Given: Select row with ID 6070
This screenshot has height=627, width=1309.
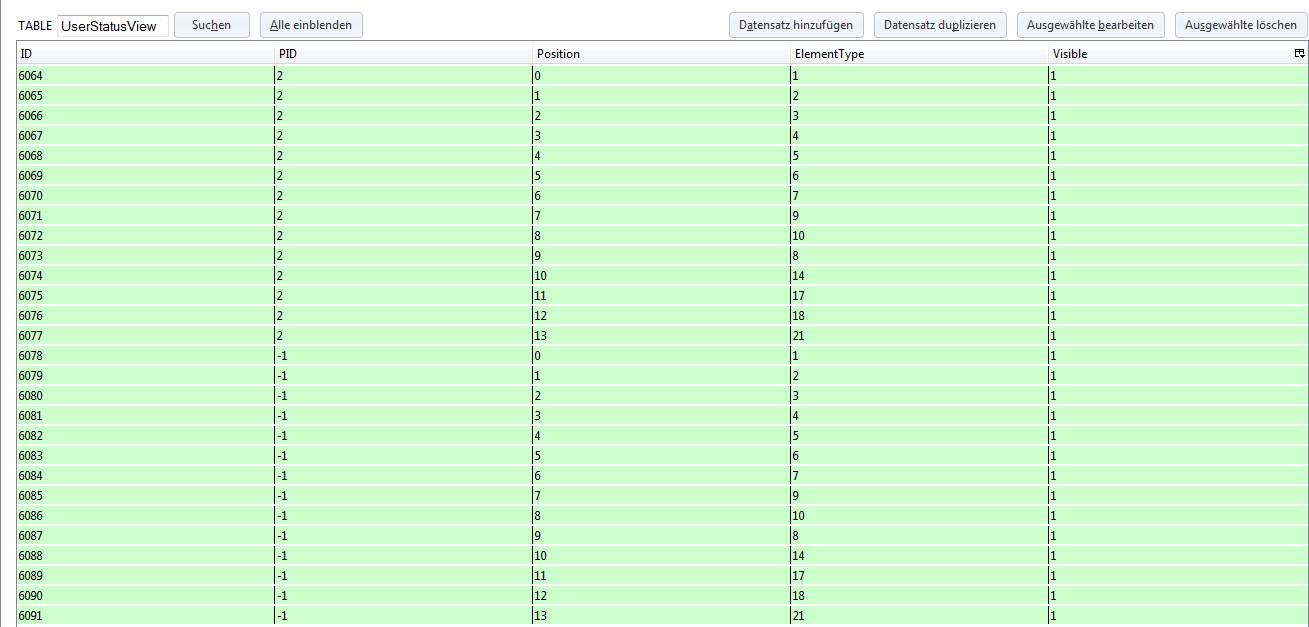Looking at the screenshot, I should point(661,196).
